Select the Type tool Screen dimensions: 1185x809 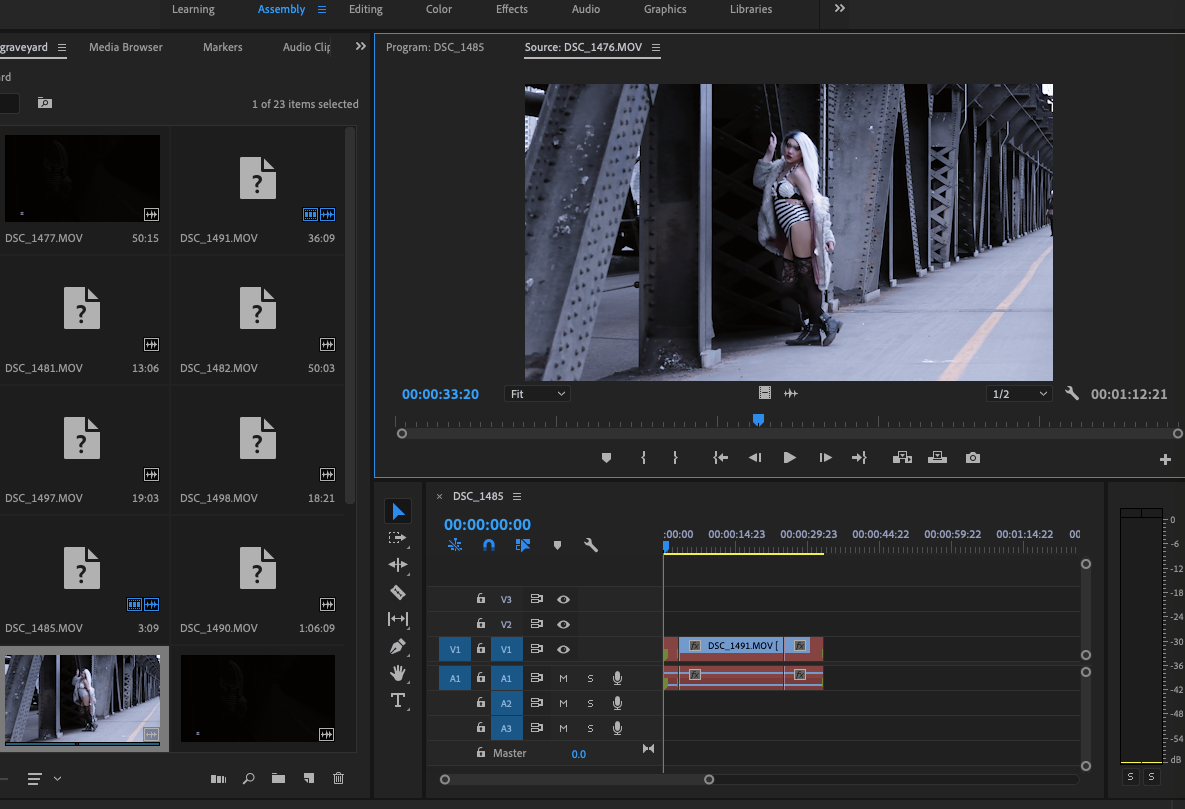pos(398,700)
